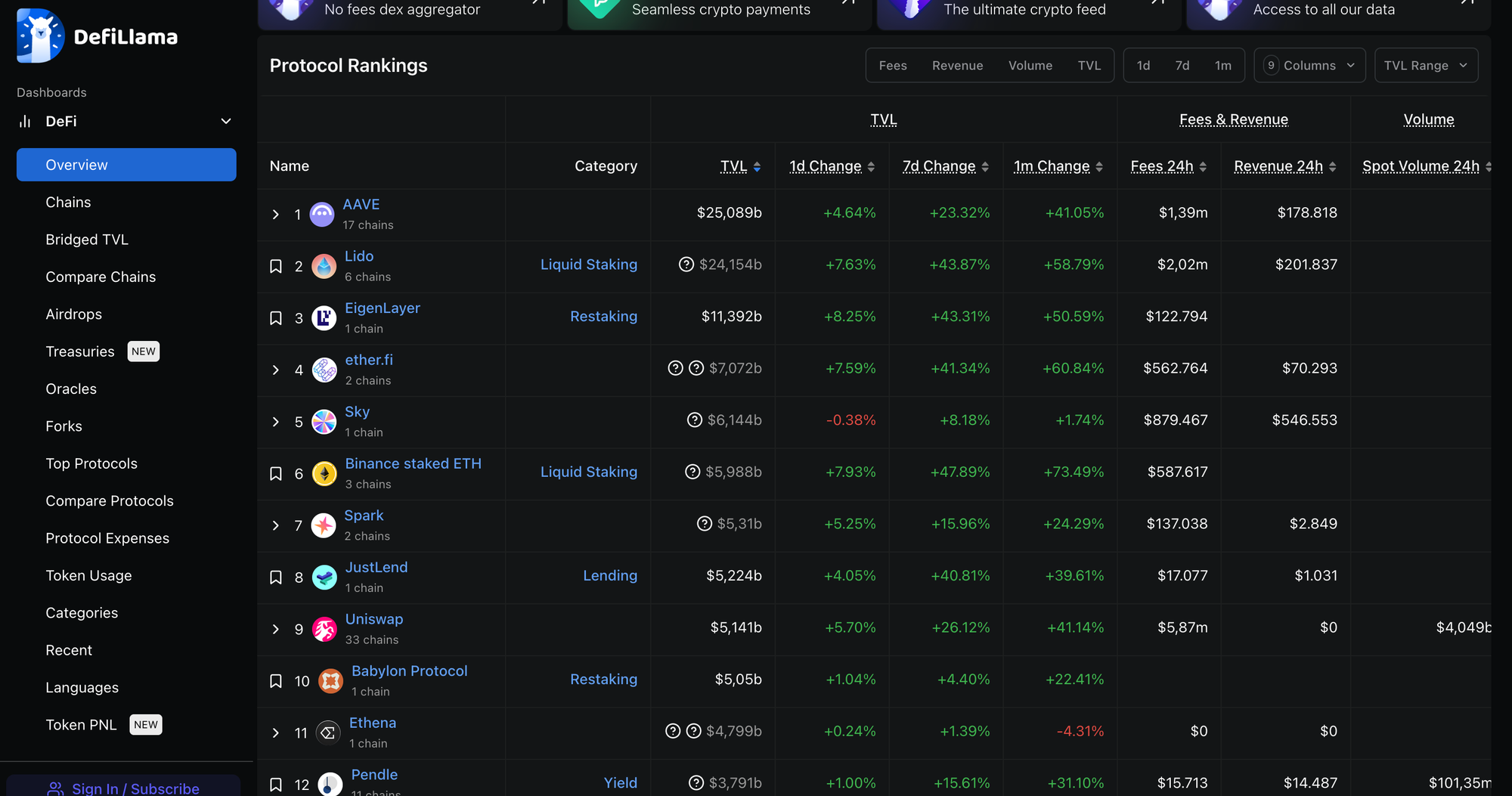Click the Sky protocol logo
The height and width of the screenshot is (796, 1512).
(324, 422)
